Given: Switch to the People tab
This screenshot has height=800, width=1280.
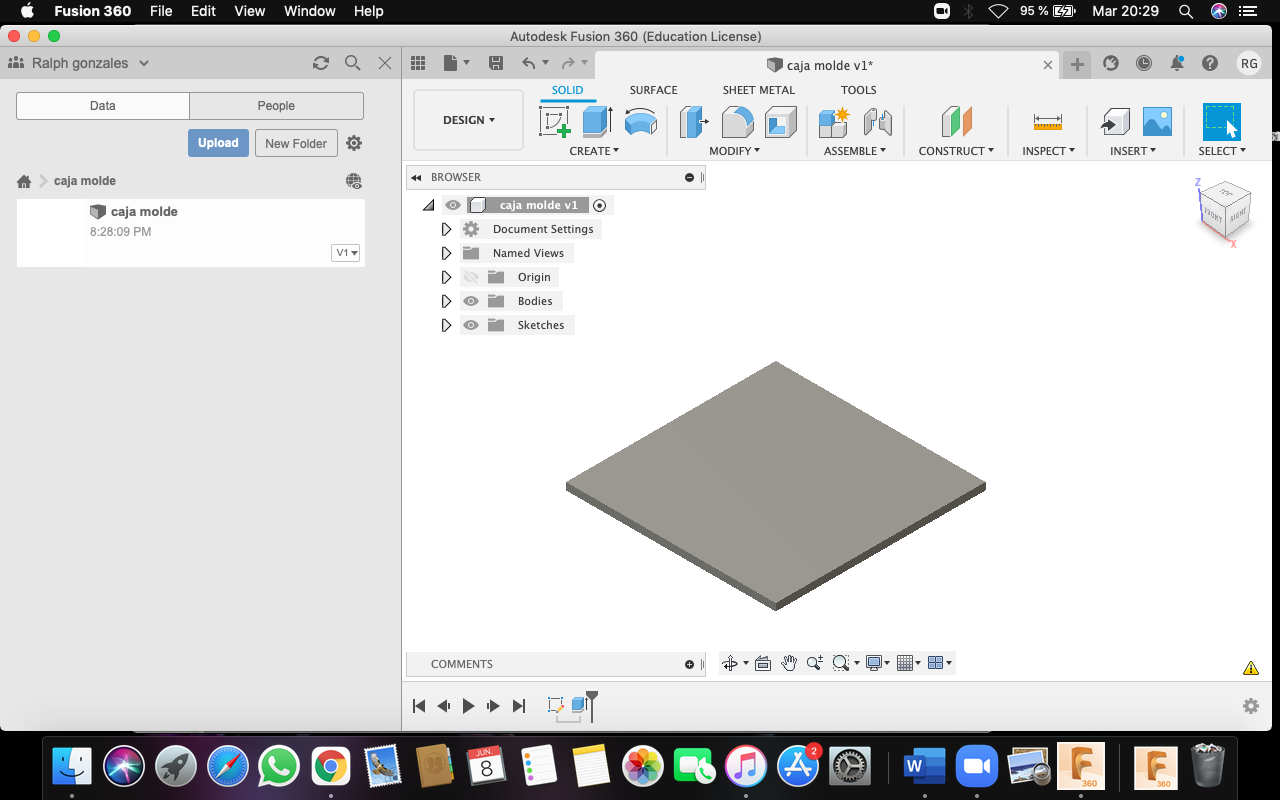Looking at the screenshot, I should pos(276,106).
